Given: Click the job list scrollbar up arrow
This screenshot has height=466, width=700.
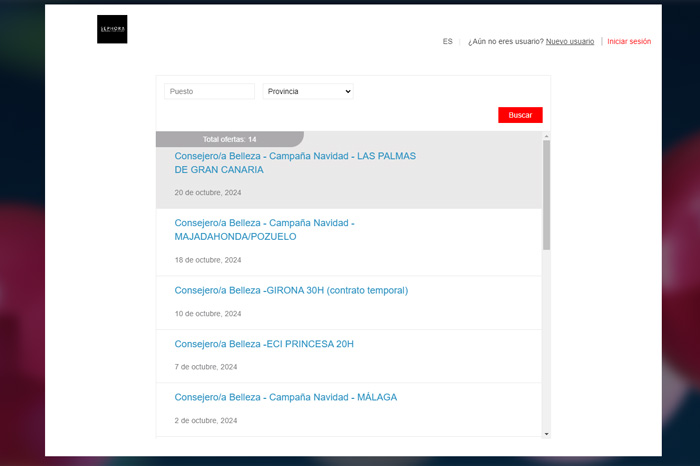Looking at the screenshot, I should [546, 136].
